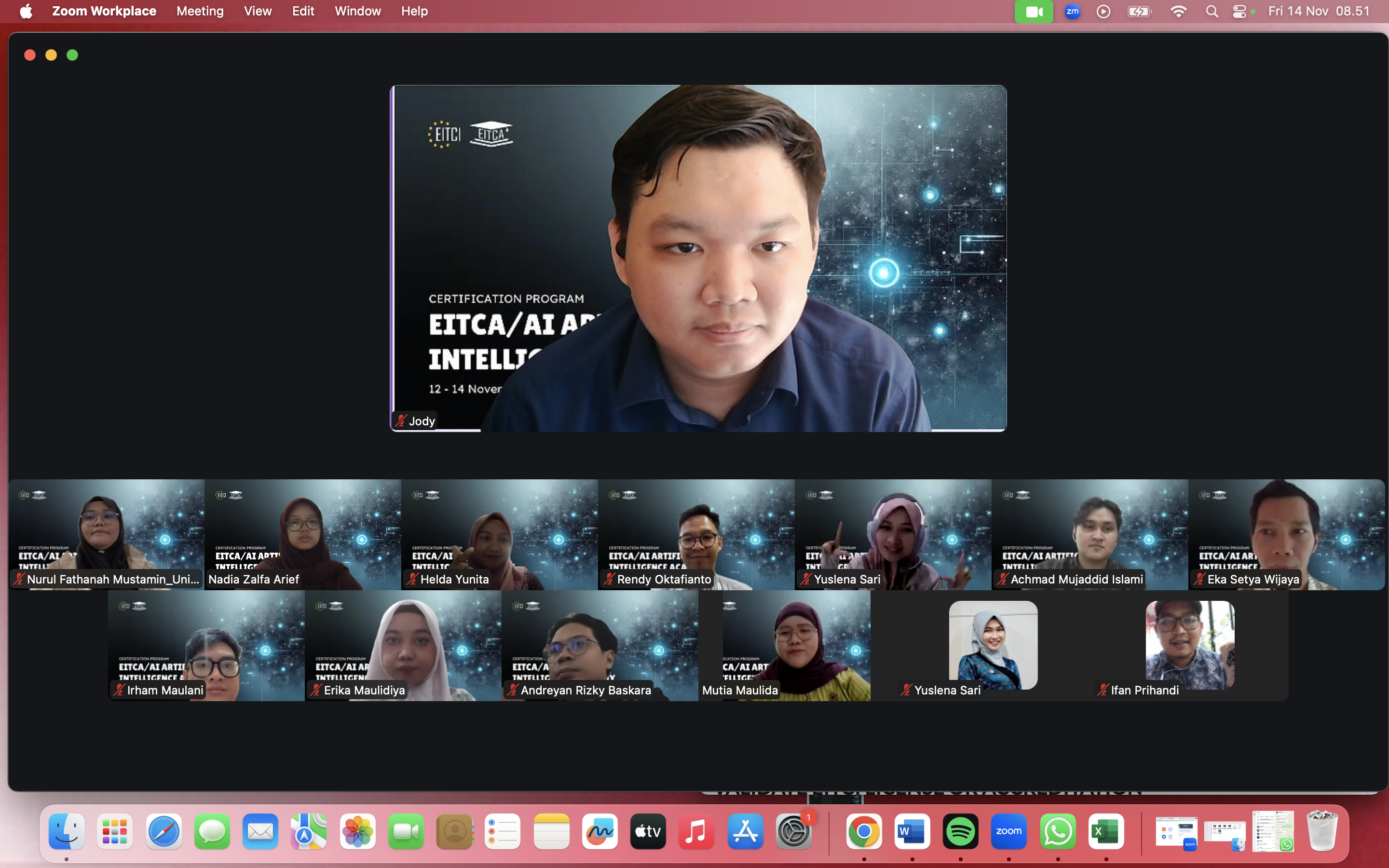Open Launchpad from the Dock
This screenshot has height=868, width=1389.
[x=114, y=831]
